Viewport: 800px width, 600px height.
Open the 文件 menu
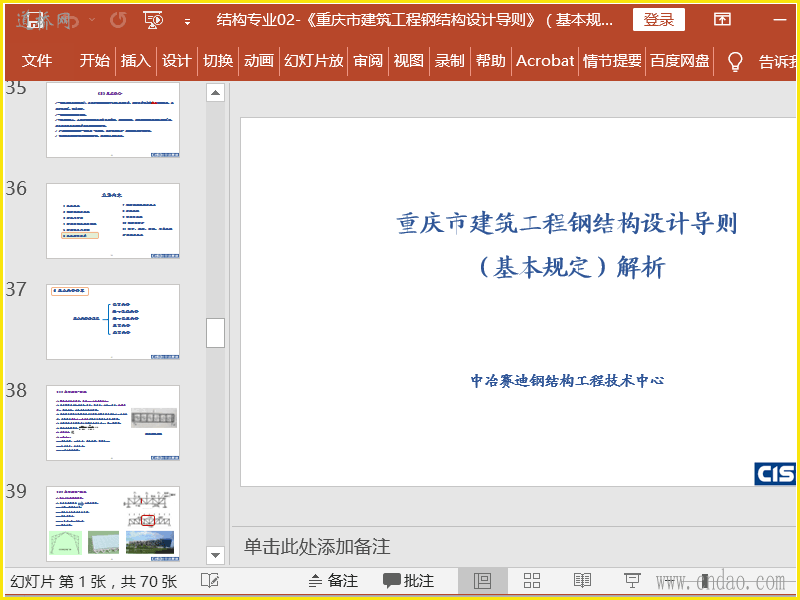tap(37, 61)
